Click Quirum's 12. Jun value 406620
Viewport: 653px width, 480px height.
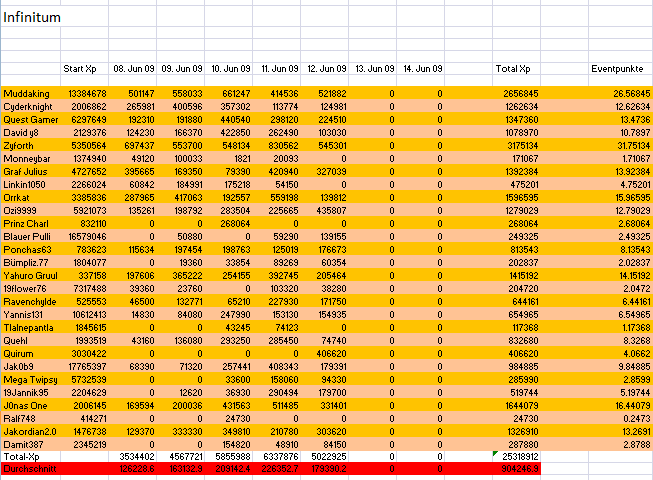coord(331,353)
